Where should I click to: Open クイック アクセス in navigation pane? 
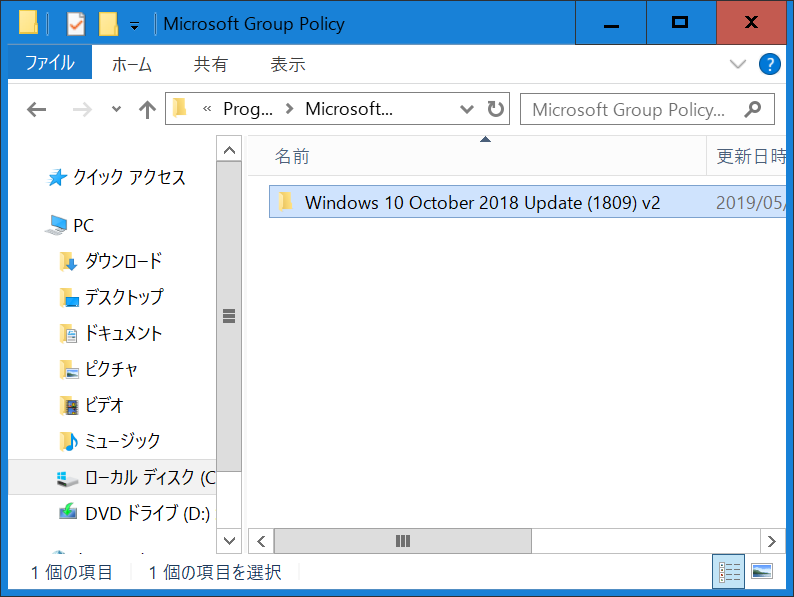[129, 177]
